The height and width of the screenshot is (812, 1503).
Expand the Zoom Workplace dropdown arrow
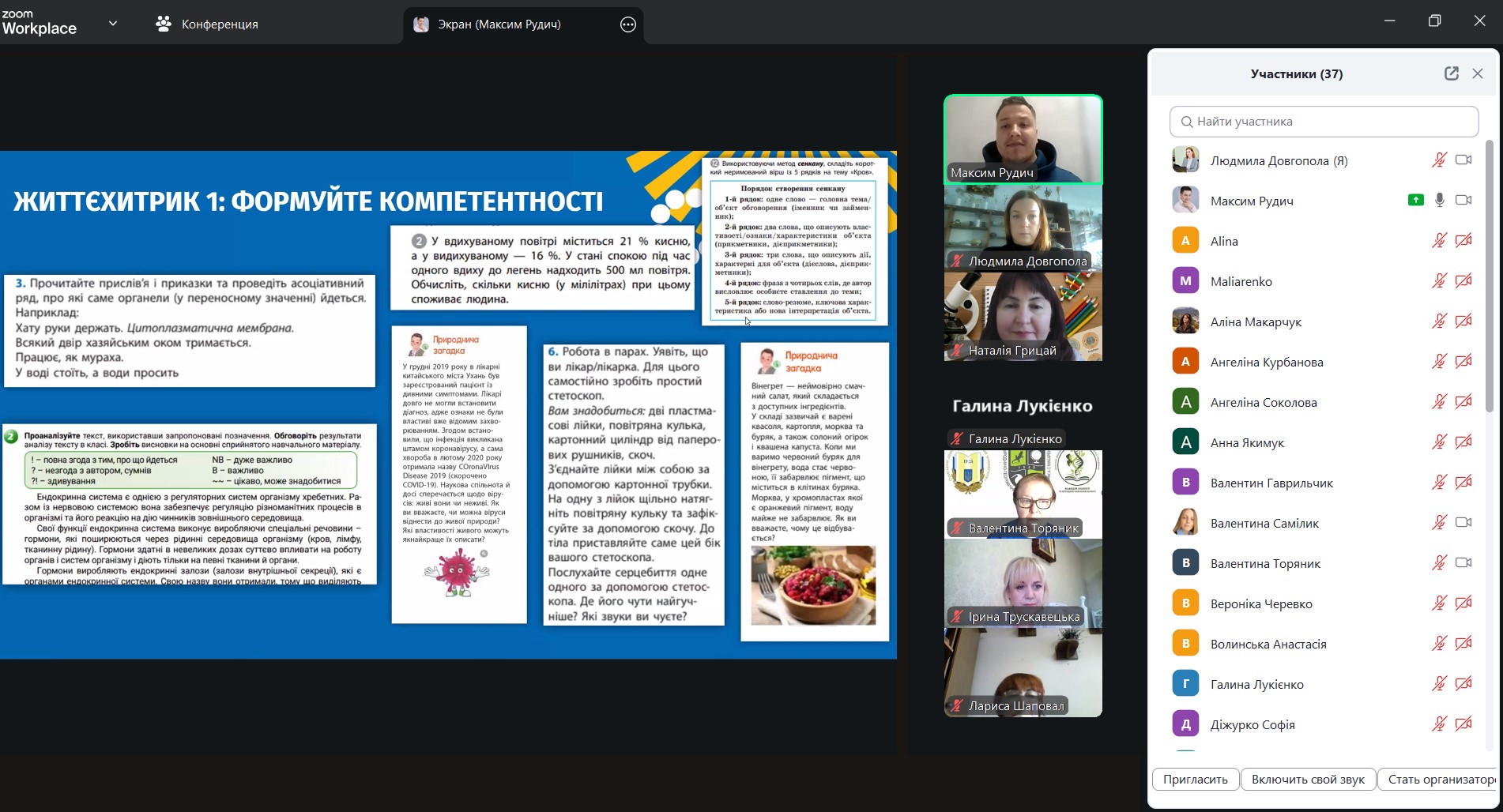click(x=113, y=24)
